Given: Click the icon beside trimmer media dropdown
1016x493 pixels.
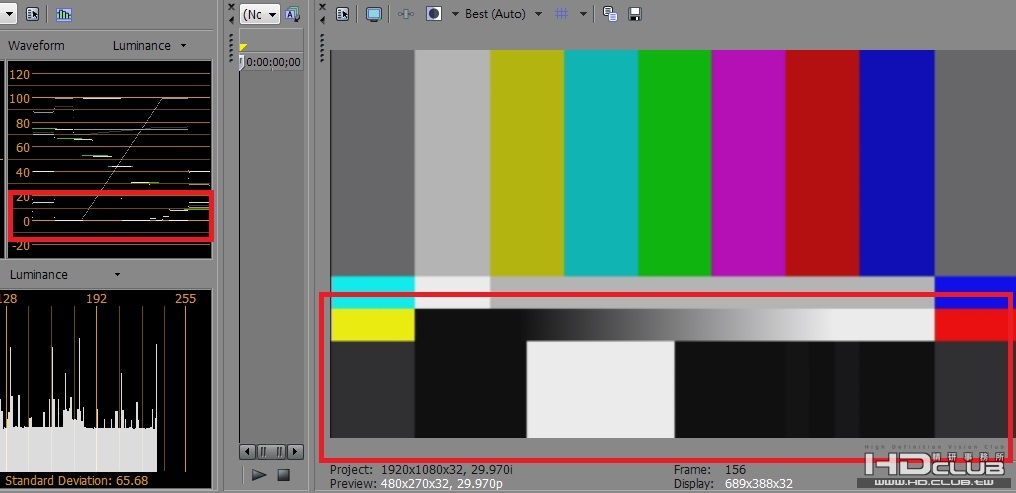Looking at the screenshot, I should click(x=292, y=14).
